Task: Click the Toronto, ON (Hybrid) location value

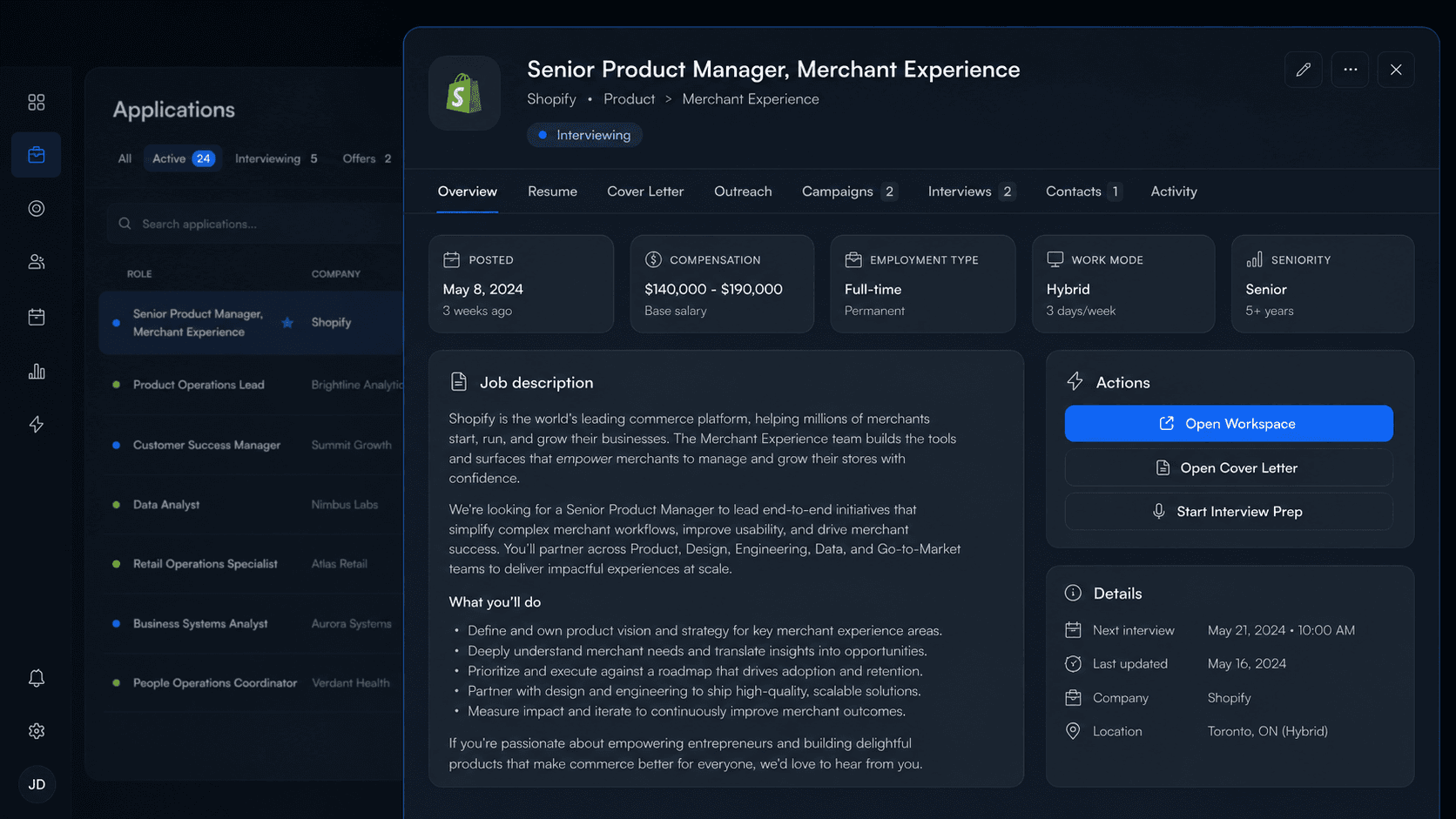Action: 1267,732
